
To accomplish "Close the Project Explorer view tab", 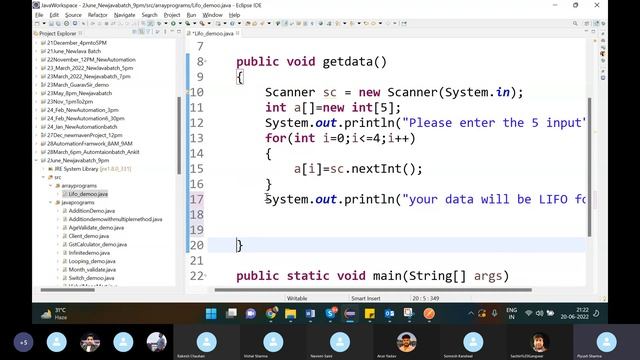I will 80,33.
